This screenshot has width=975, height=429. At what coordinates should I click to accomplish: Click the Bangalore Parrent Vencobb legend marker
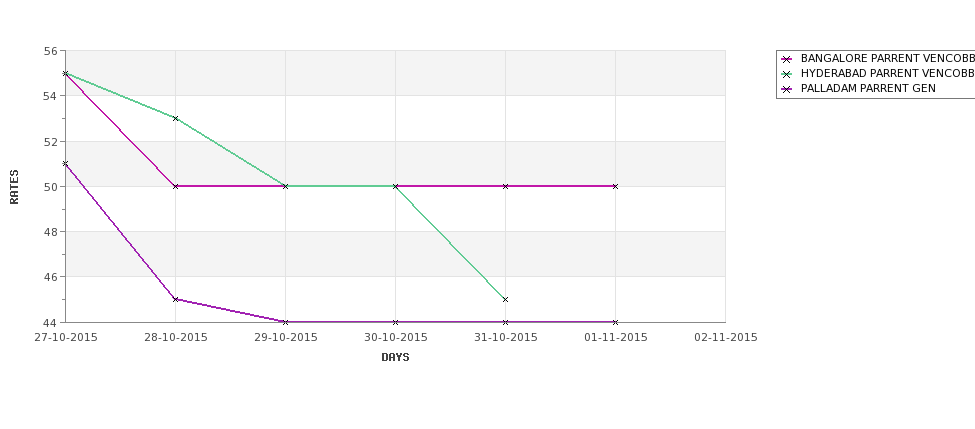coord(786,59)
